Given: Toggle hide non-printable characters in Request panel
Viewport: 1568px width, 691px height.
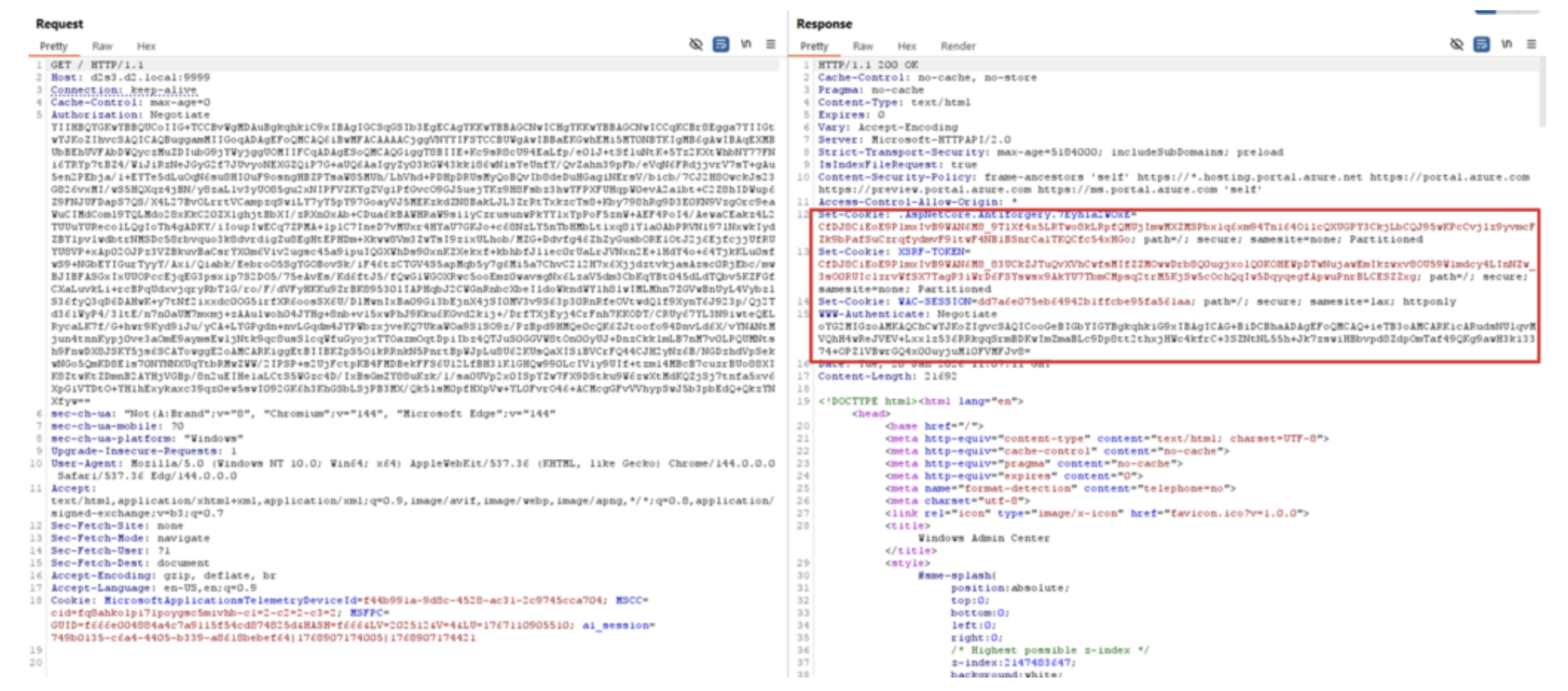Looking at the screenshot, I should click(x=695, y=44).
